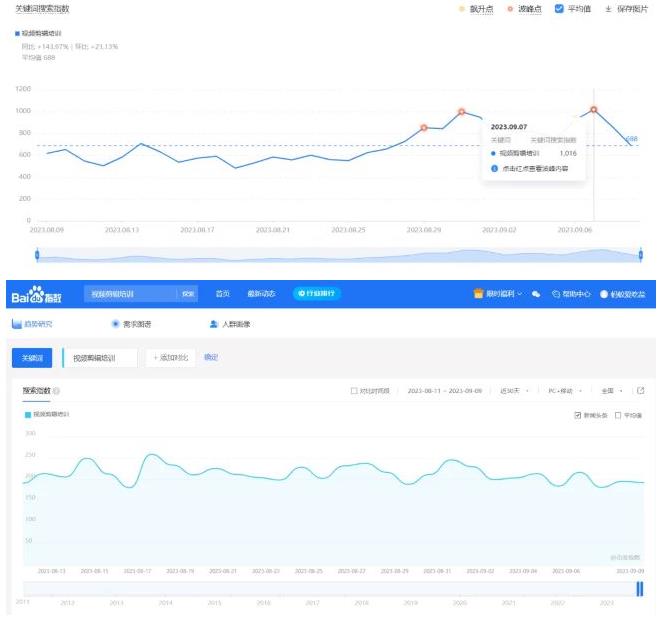Go to 最新动态 in the navigation bar

click(261, 294)
